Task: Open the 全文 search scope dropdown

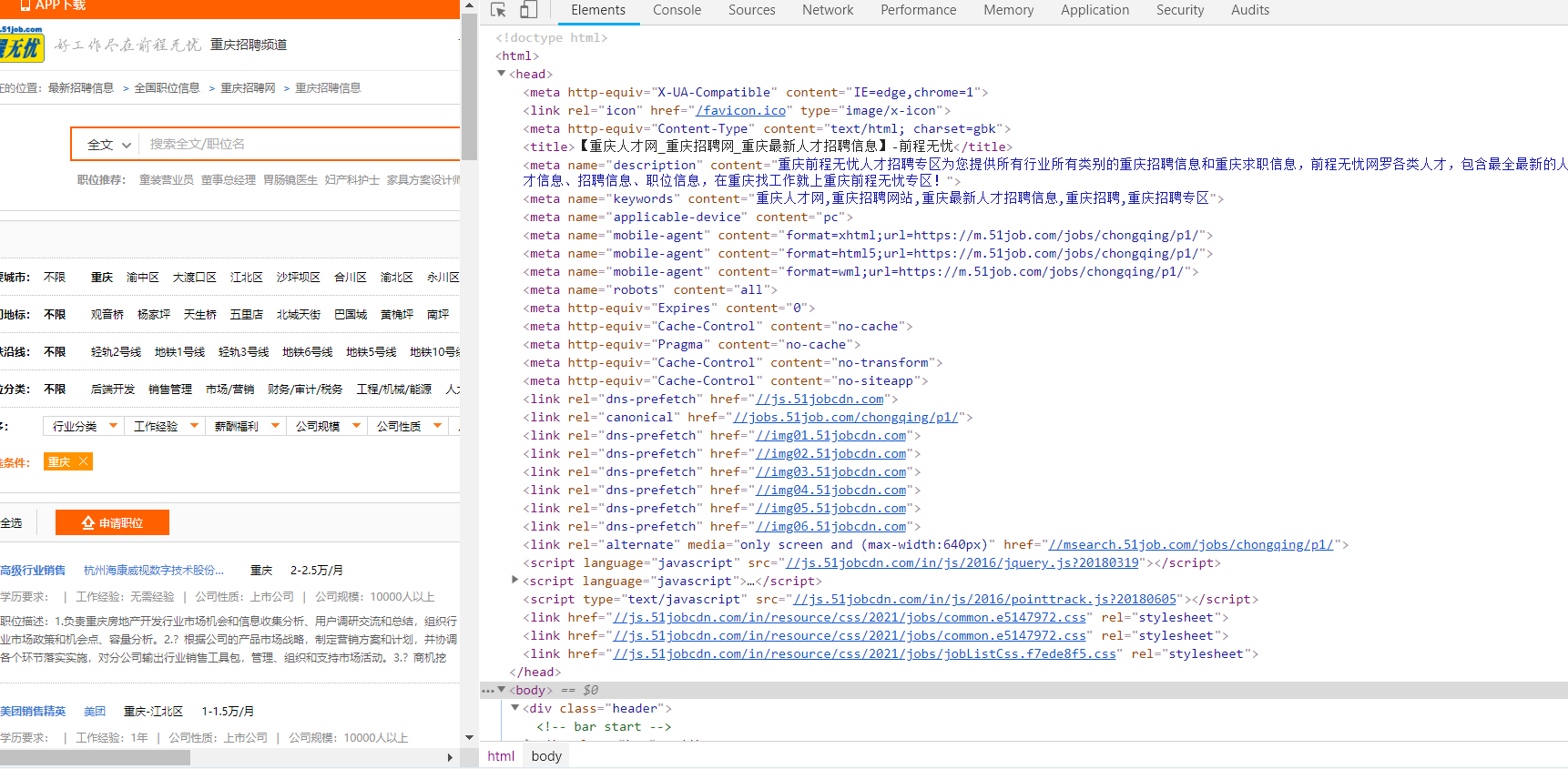Action: point(108,145)
